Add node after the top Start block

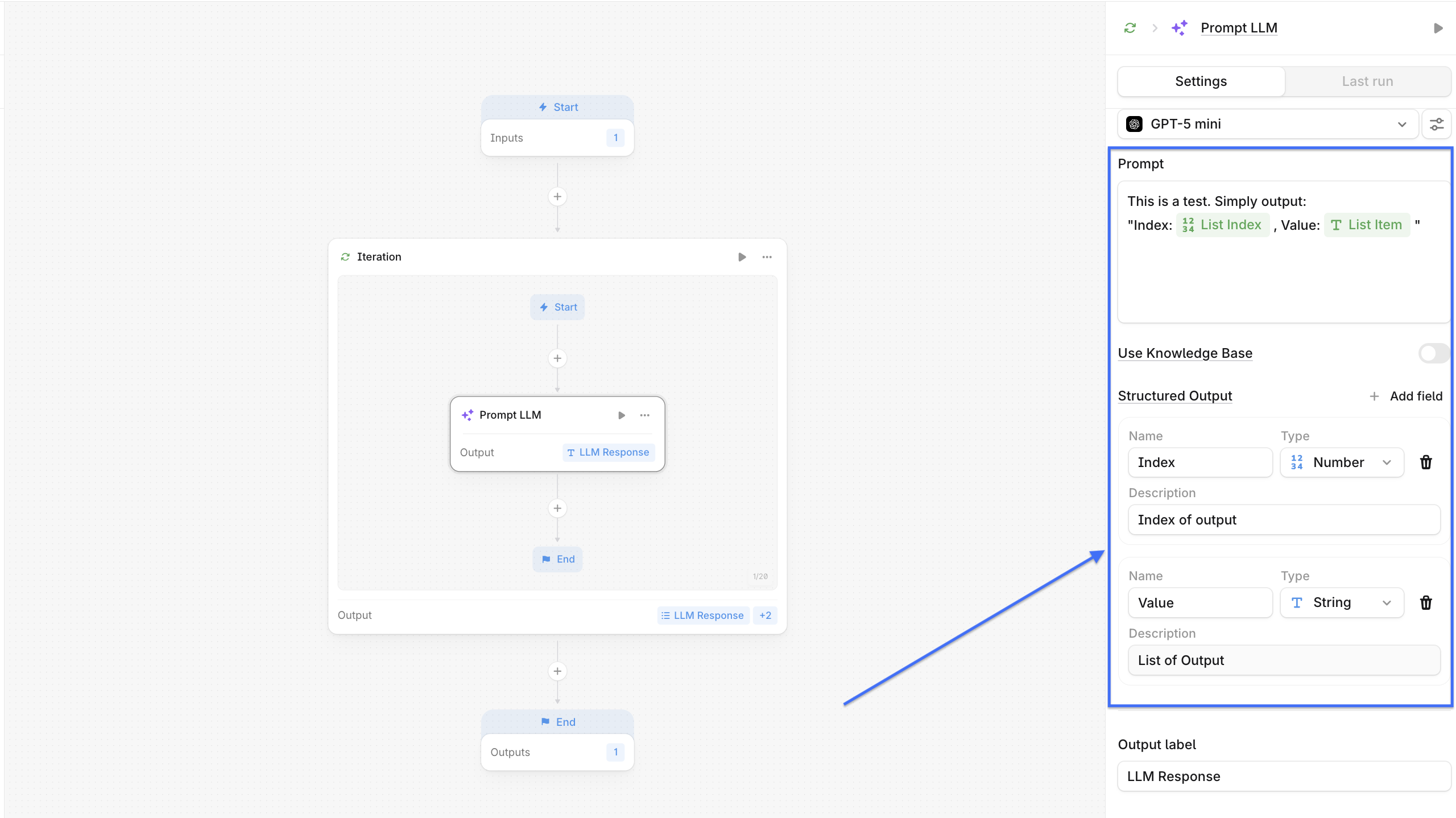tap(557, 197)
